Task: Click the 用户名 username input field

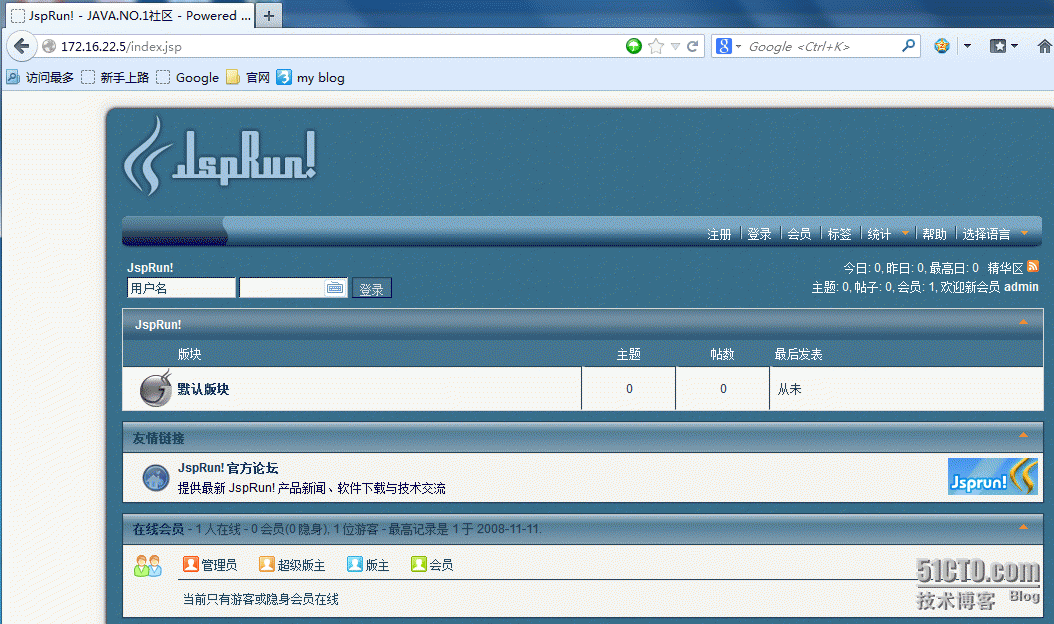Action: (x=181, y=288)
